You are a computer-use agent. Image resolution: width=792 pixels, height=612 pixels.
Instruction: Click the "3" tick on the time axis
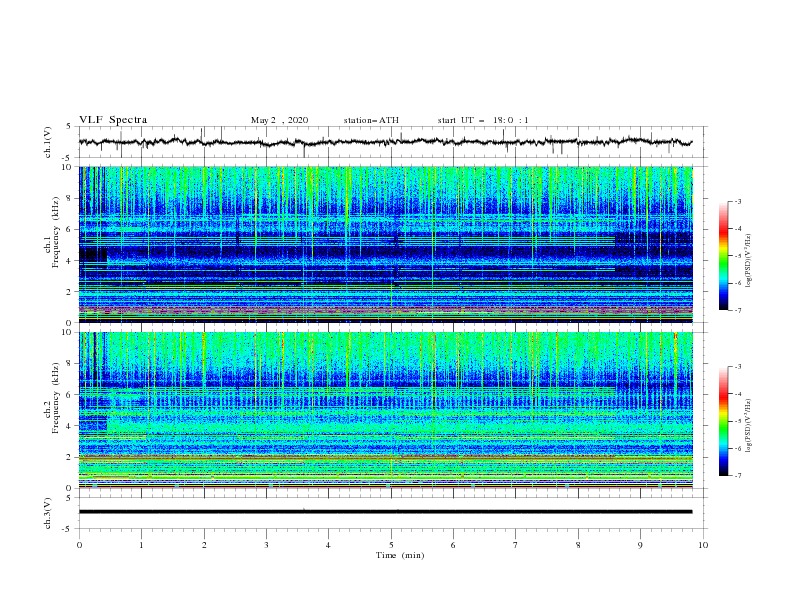click(x=266, y=545)
